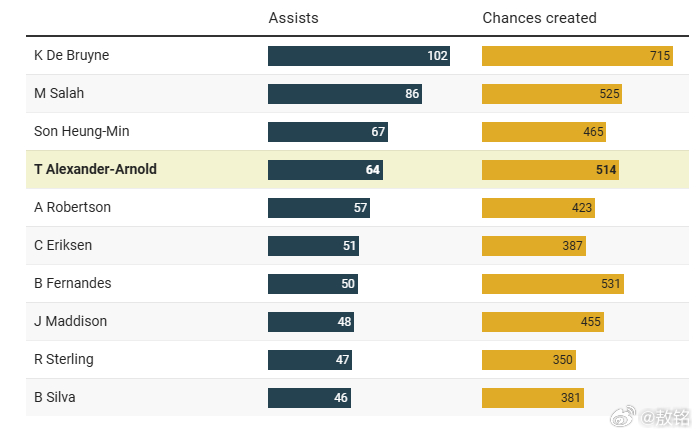
Task: Click B Fernandes' 531 chances bar
Action: tap(553, 284)
